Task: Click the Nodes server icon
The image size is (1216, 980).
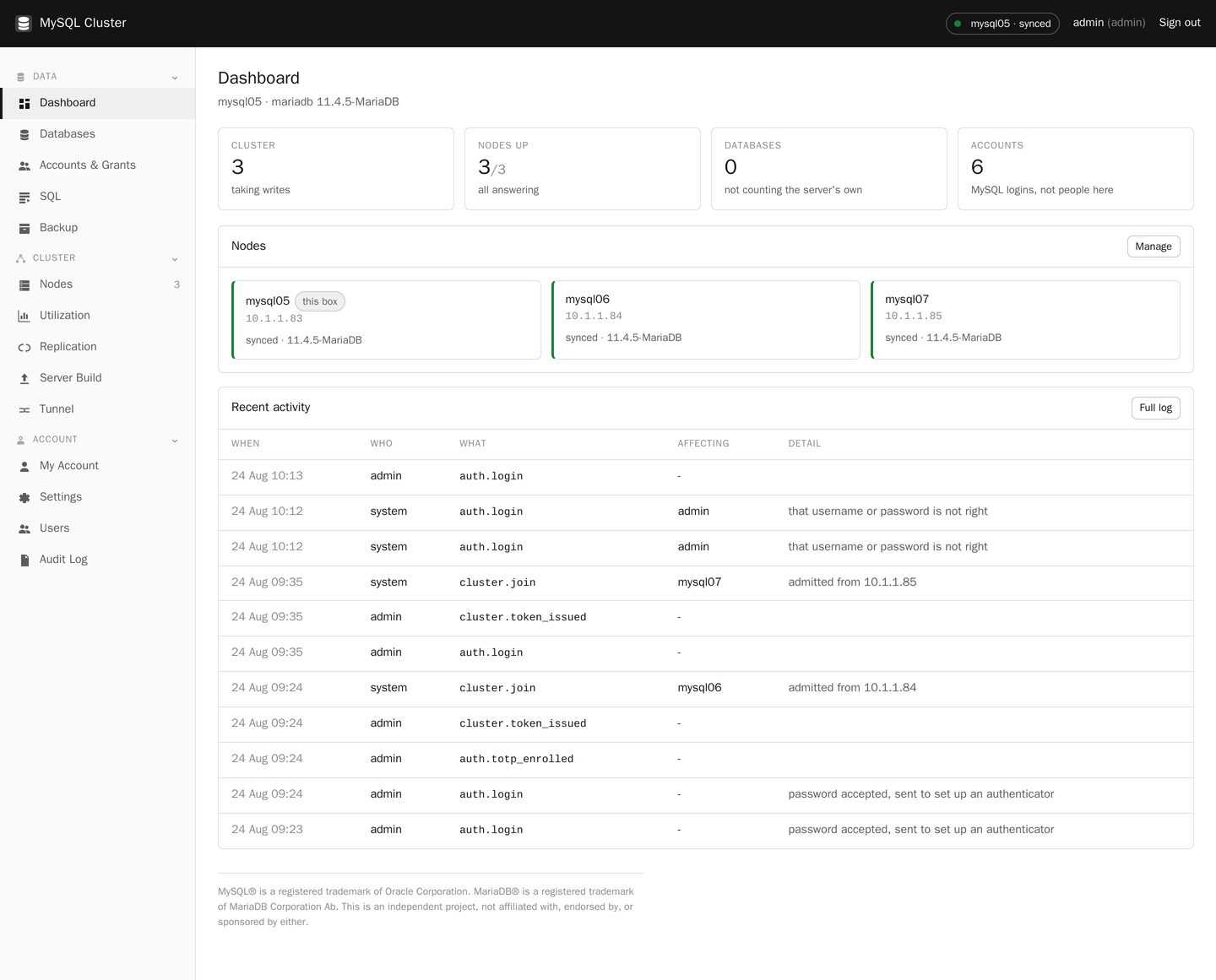Action: pyautogui.click(x=24, y=284)
